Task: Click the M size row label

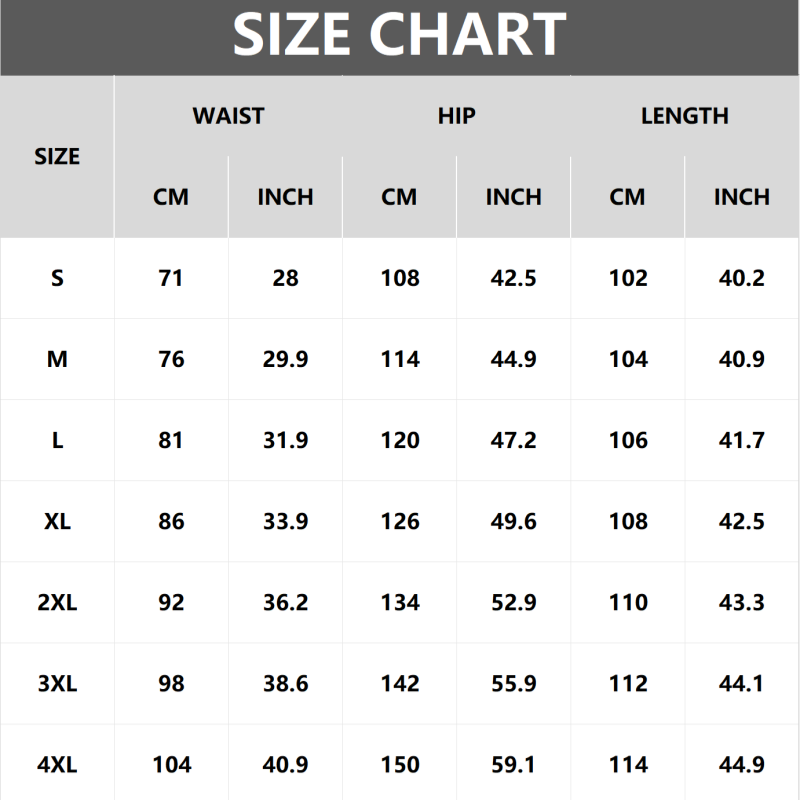Action: coord(57,359)
